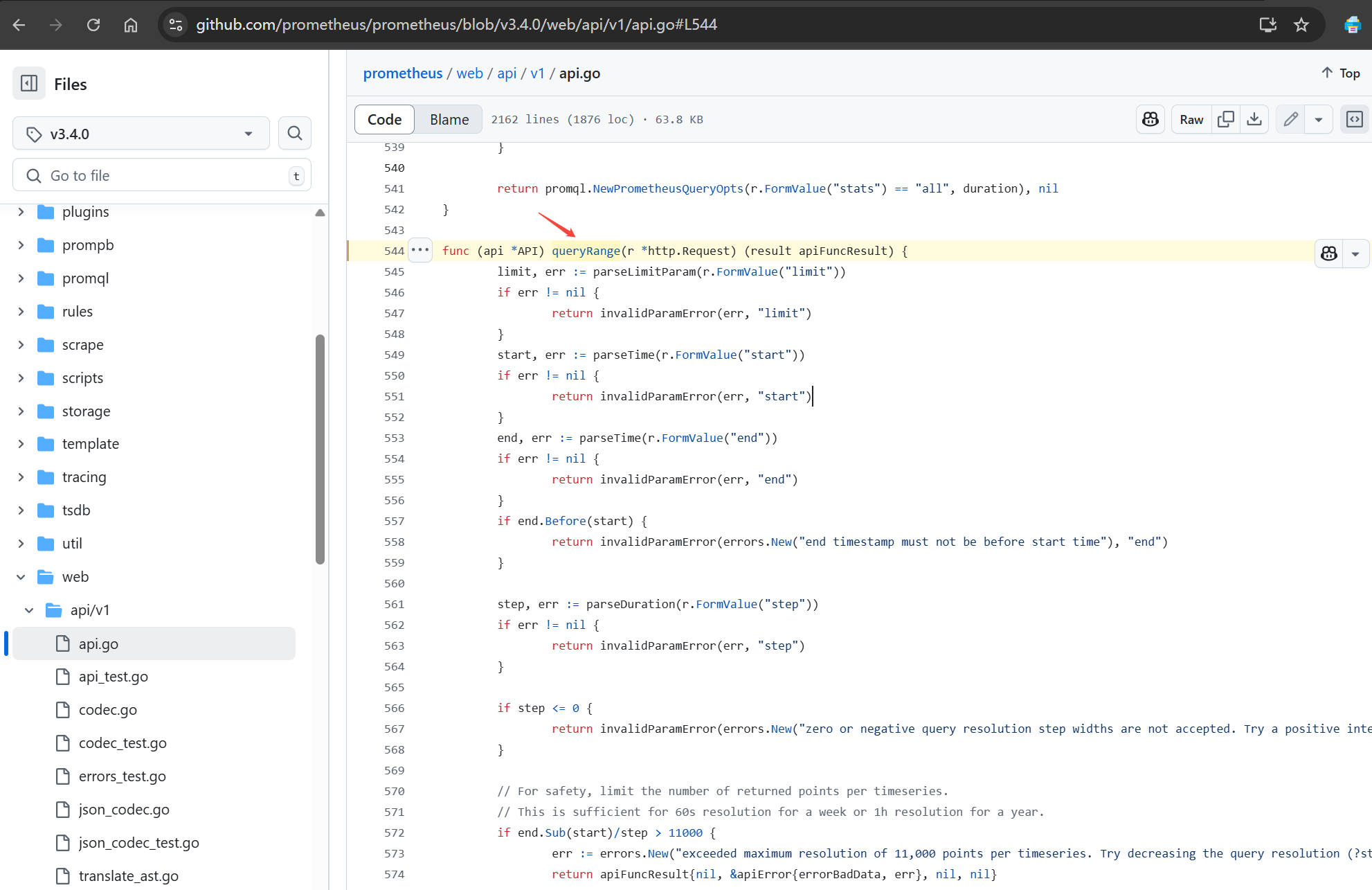Go to prometheus repository breadcrumb link

click(402, 73)
